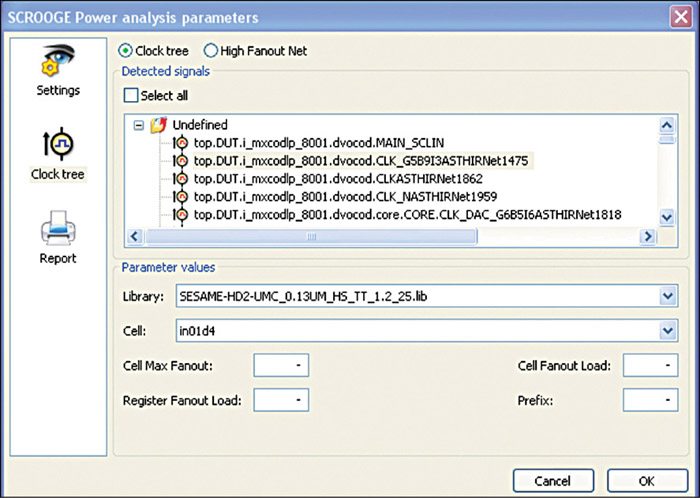Confirm with the OK button
The height and width of the screenshot is (498, 700).
[646, 479]
